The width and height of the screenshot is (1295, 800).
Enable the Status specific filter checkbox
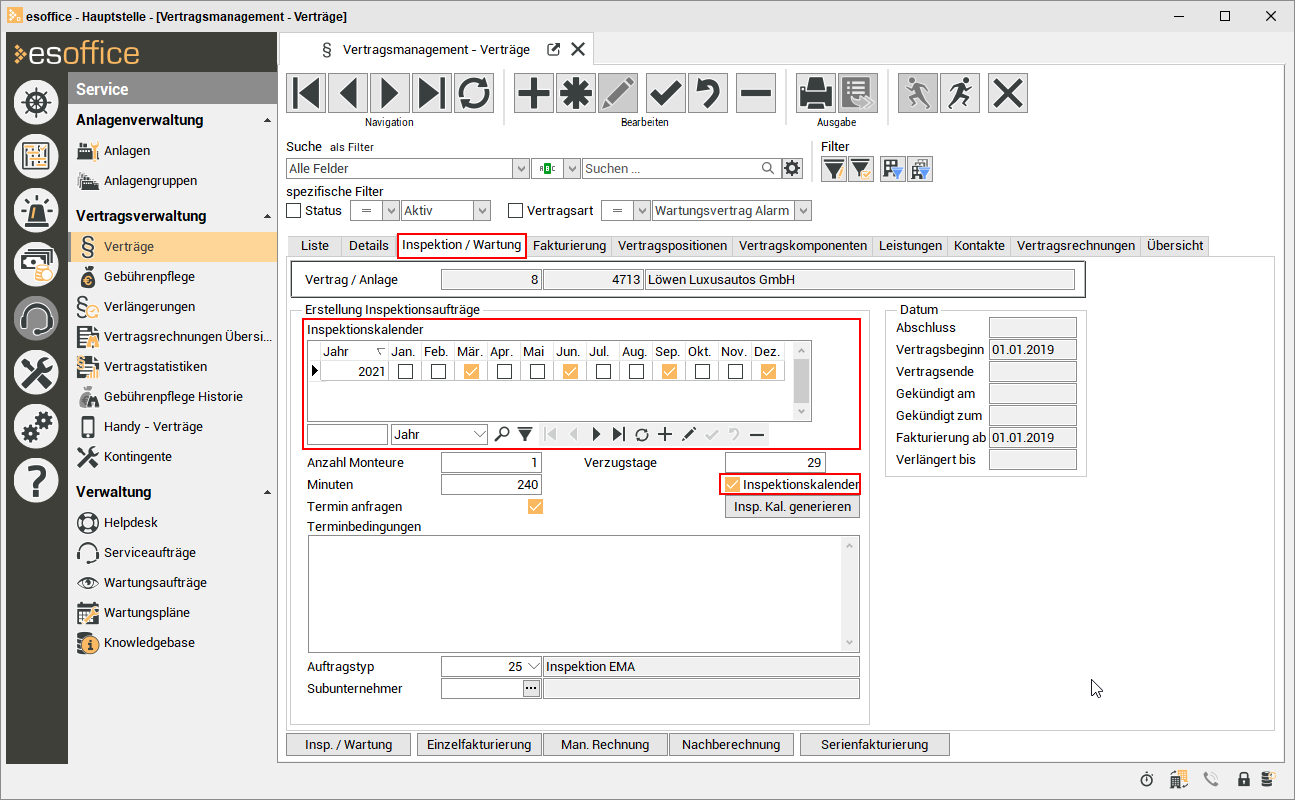294,211
